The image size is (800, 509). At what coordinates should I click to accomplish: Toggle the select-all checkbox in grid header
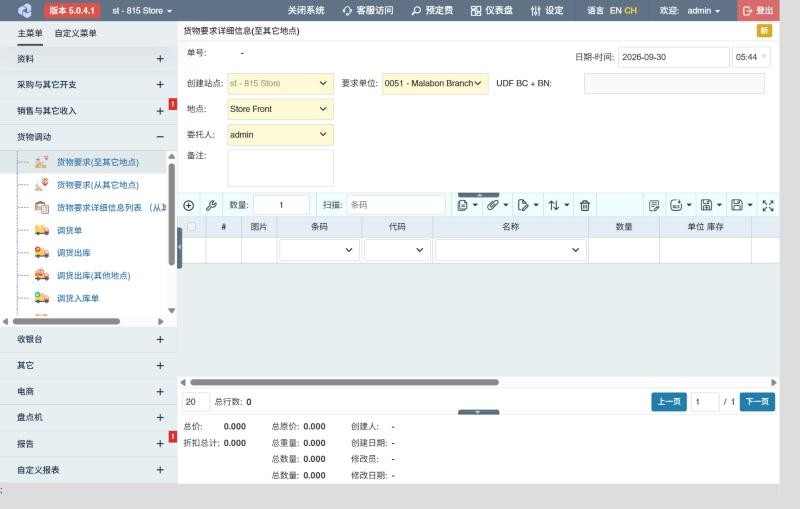(x=191, y=226)
